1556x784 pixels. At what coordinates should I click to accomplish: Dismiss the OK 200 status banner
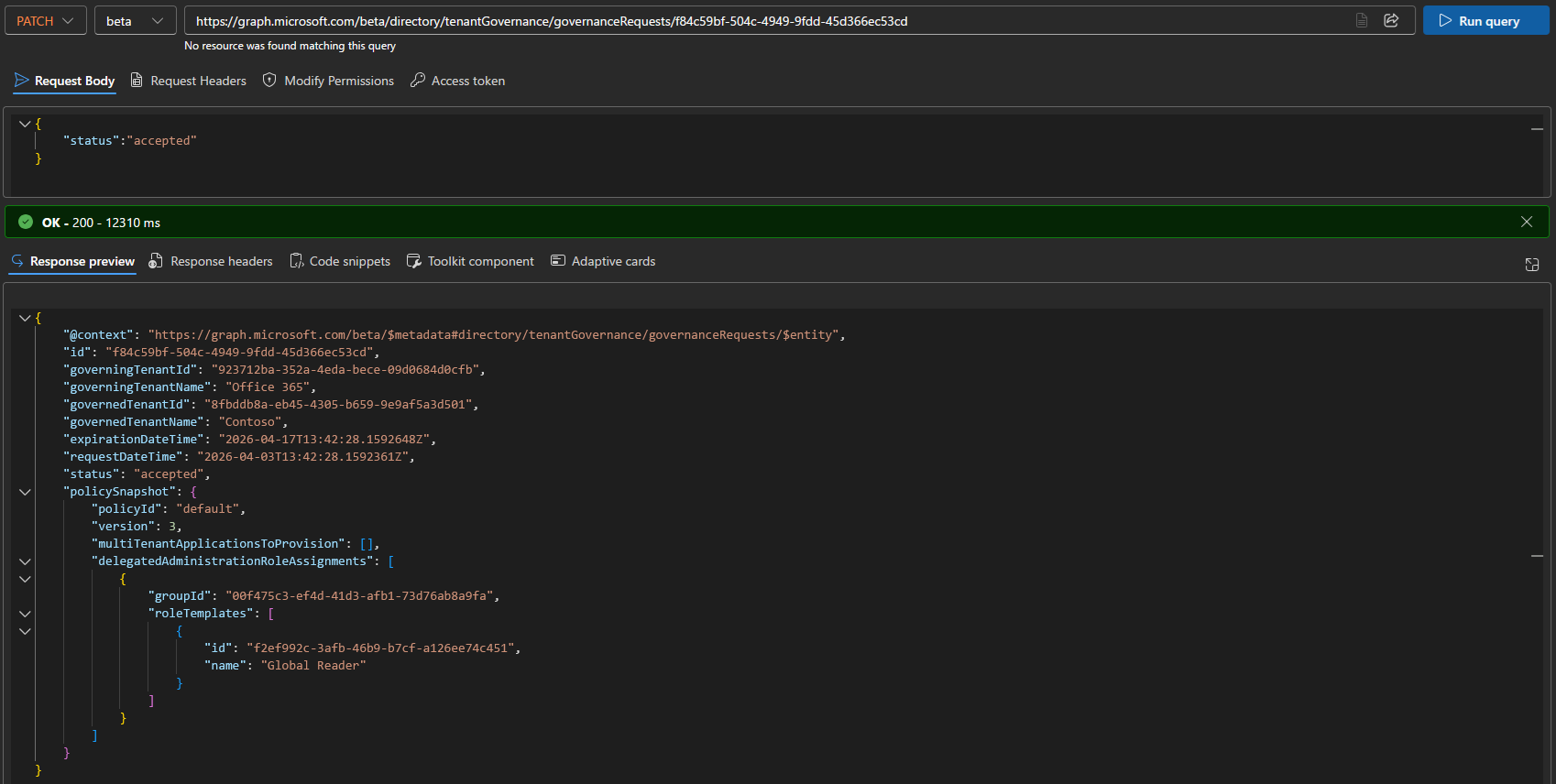coord(1527,222)
